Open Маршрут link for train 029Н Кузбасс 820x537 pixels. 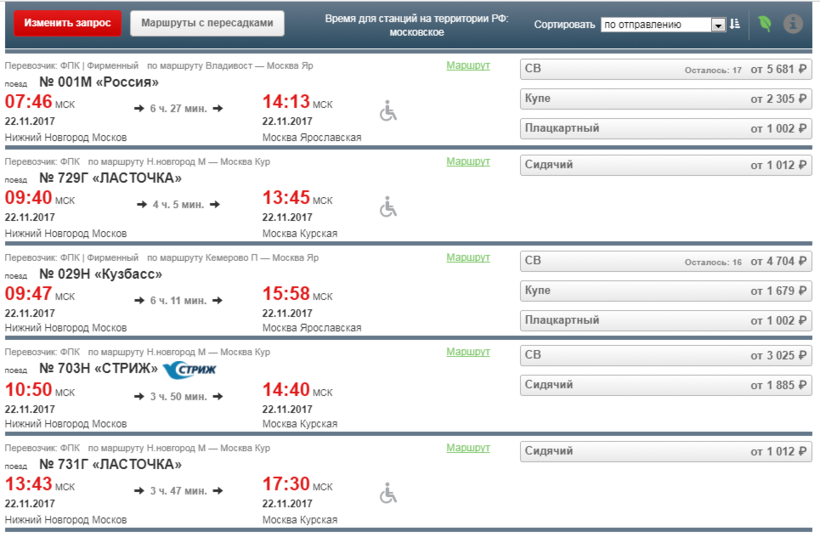coord(468,258)
